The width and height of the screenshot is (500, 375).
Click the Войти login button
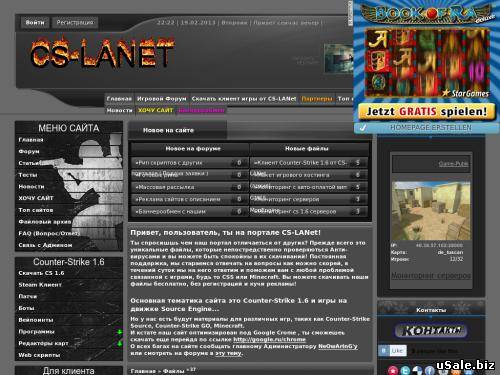[x=35, y=23]
